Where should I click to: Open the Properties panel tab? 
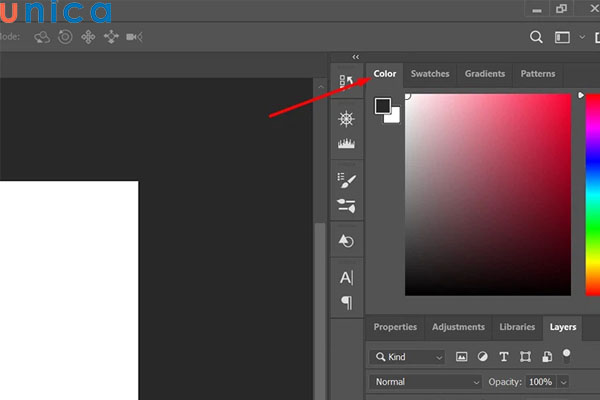pyautogui.click(x=395, y=327)
